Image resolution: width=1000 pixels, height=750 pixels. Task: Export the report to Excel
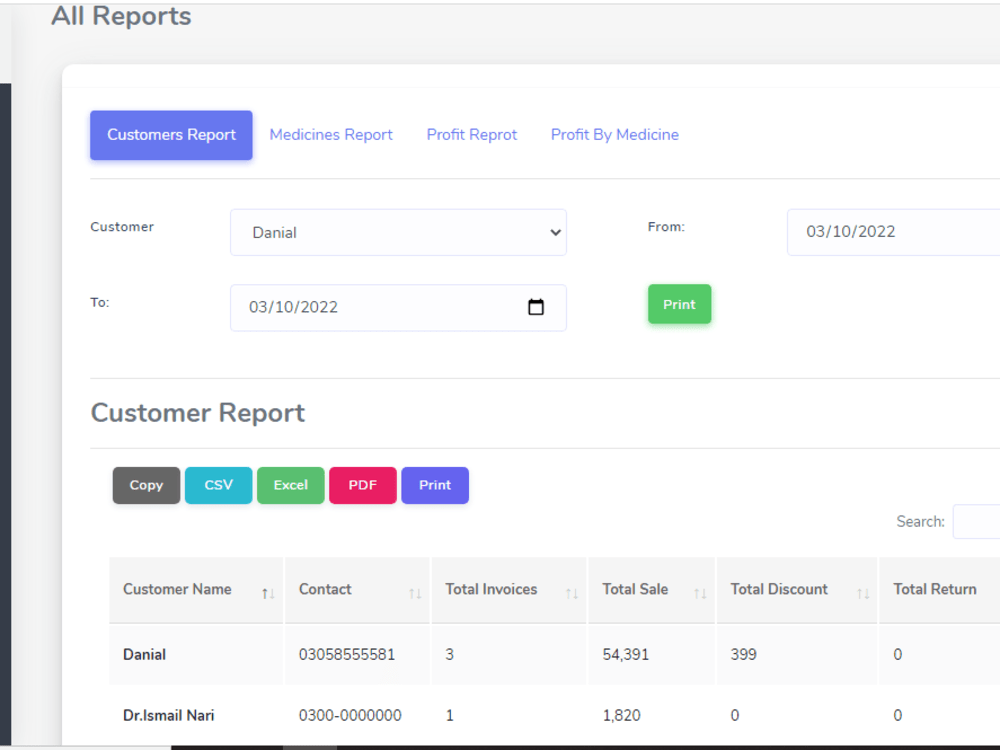click(x=291, y=485)
